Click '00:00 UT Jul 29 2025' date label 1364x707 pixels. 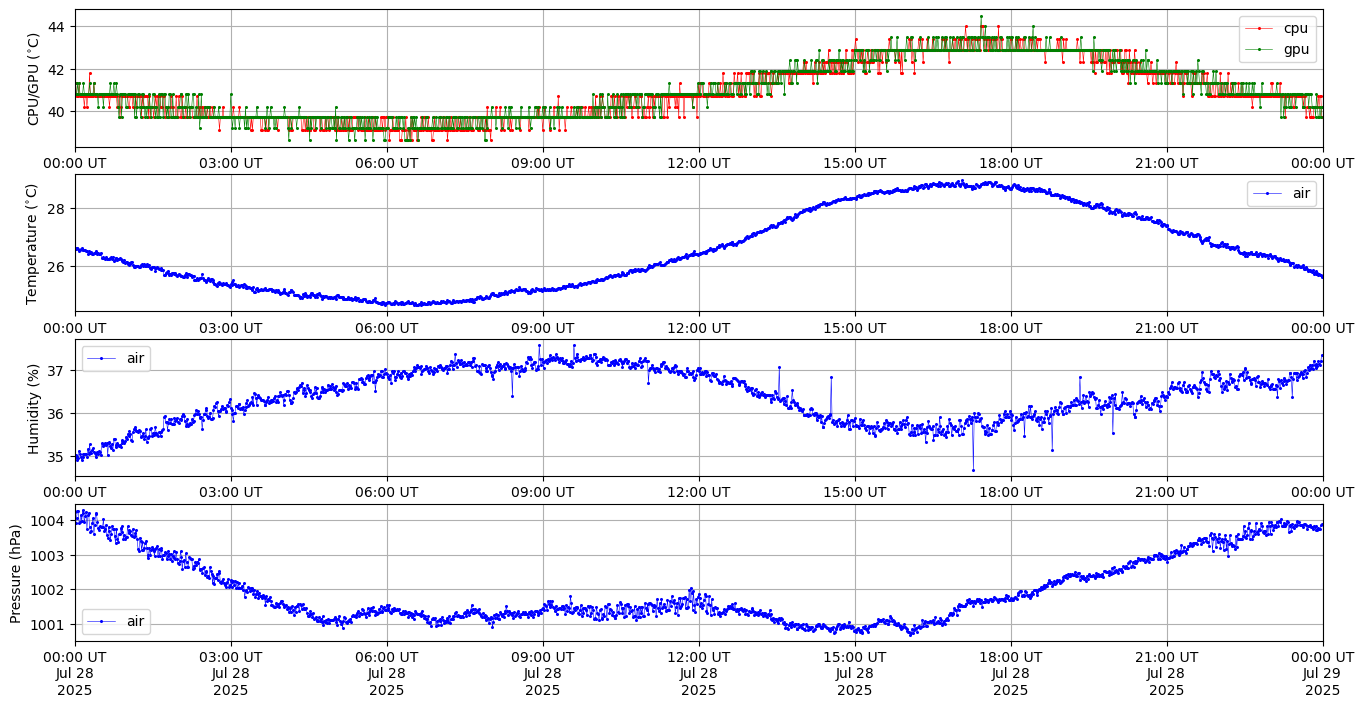pos(1323,673)
